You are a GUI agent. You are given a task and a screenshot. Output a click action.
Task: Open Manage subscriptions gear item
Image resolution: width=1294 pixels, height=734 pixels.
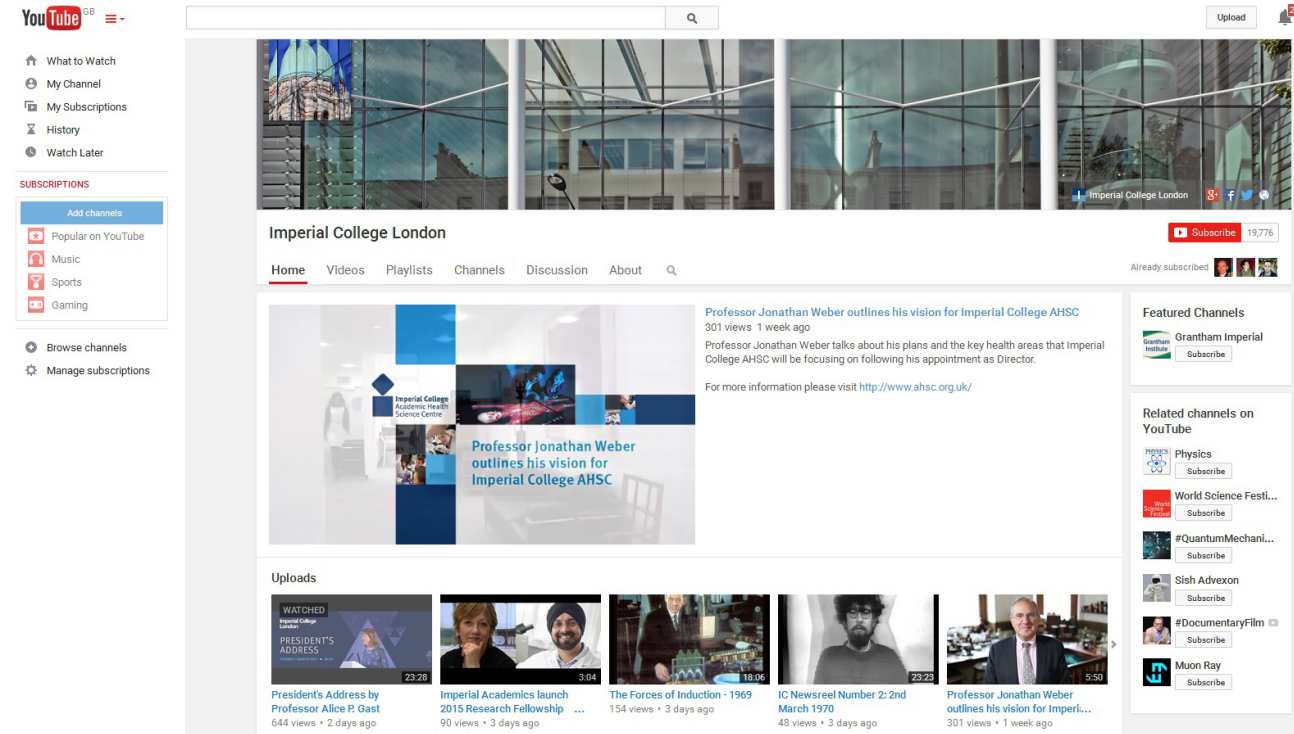97,371
